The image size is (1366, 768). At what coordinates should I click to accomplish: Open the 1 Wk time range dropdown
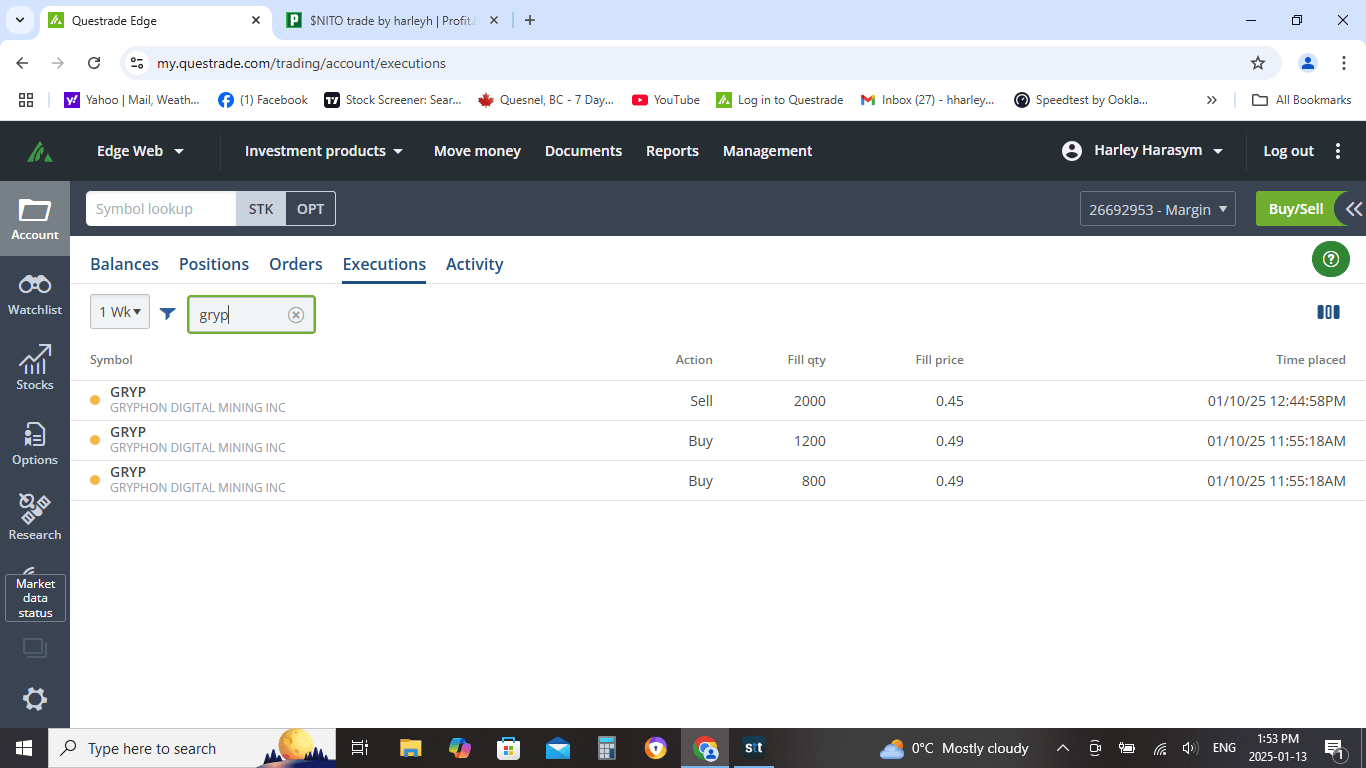point(120,312)
